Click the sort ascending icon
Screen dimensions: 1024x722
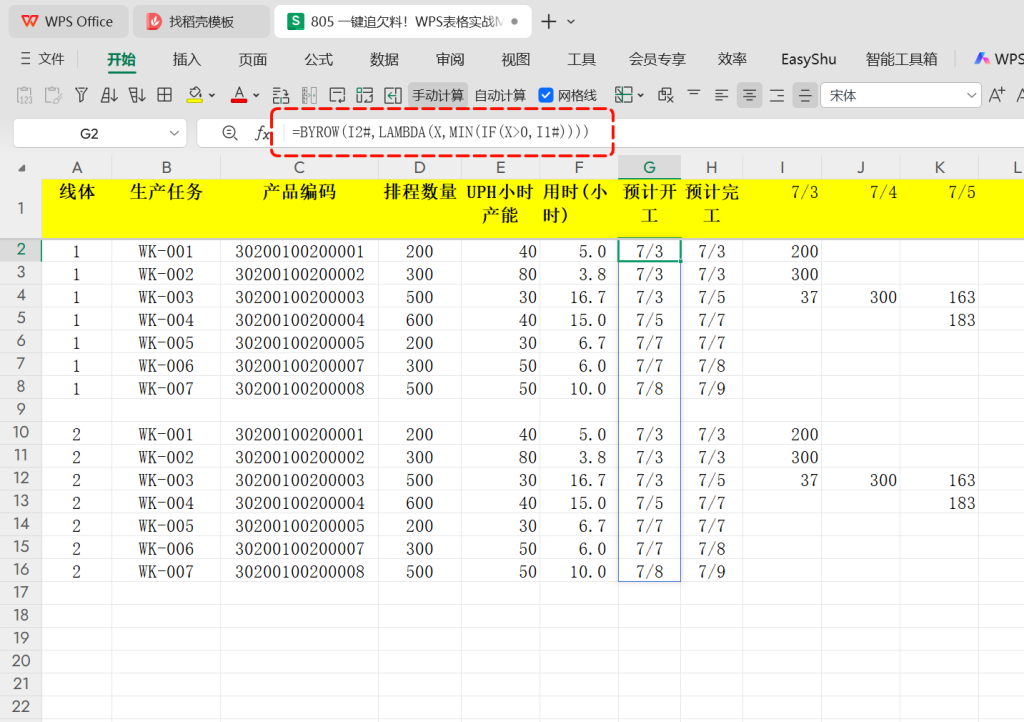(x=109, y=95)
